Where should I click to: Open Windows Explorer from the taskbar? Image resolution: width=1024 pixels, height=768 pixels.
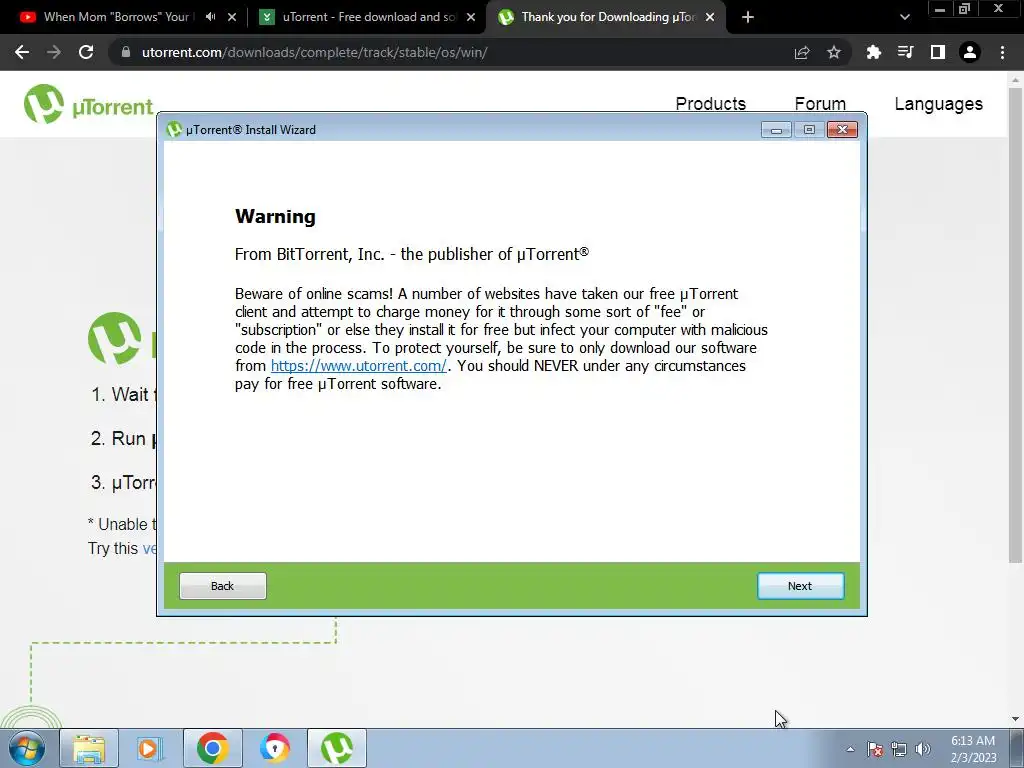tap(89, 748)
